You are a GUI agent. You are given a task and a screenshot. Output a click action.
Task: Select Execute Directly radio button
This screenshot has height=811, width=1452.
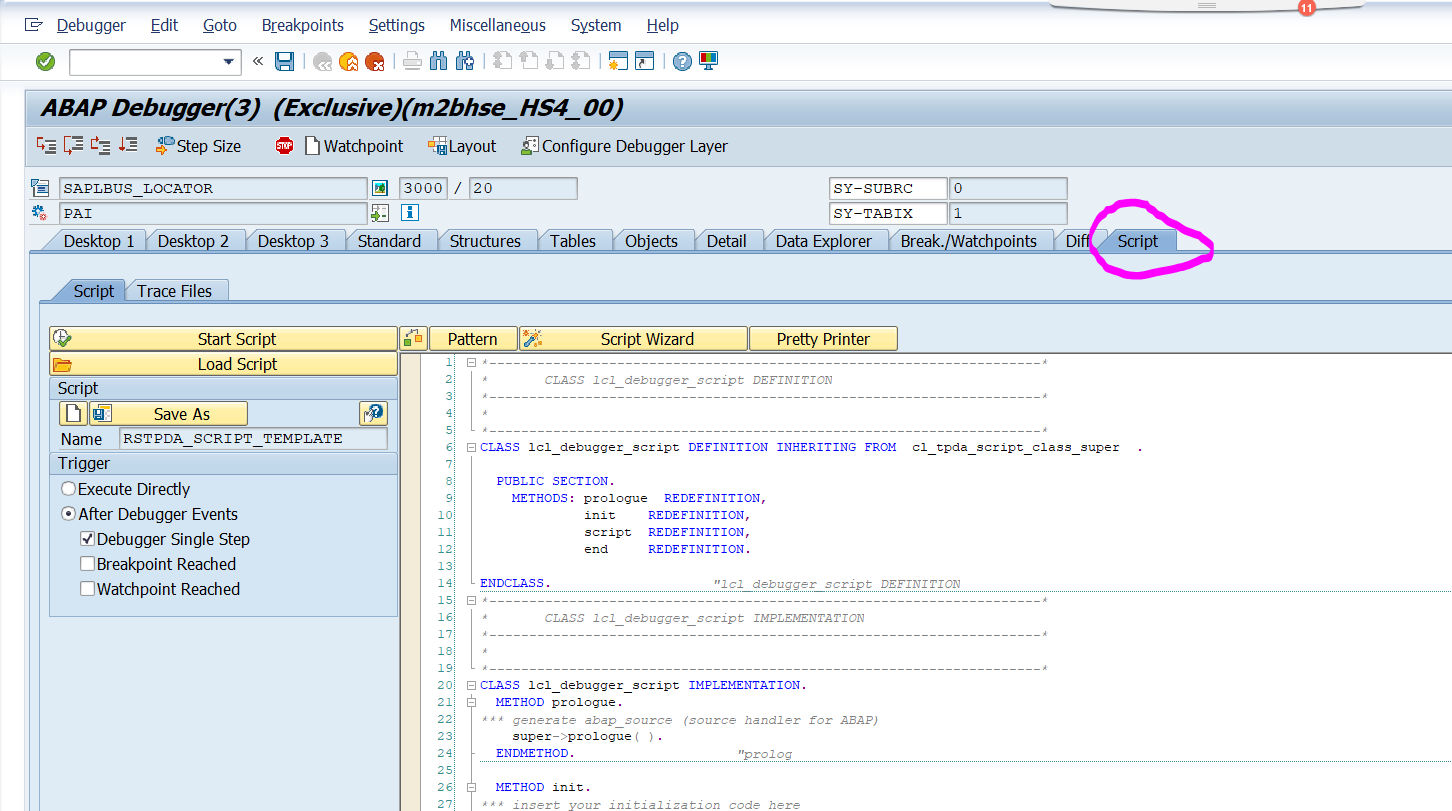tap(68, 489)
